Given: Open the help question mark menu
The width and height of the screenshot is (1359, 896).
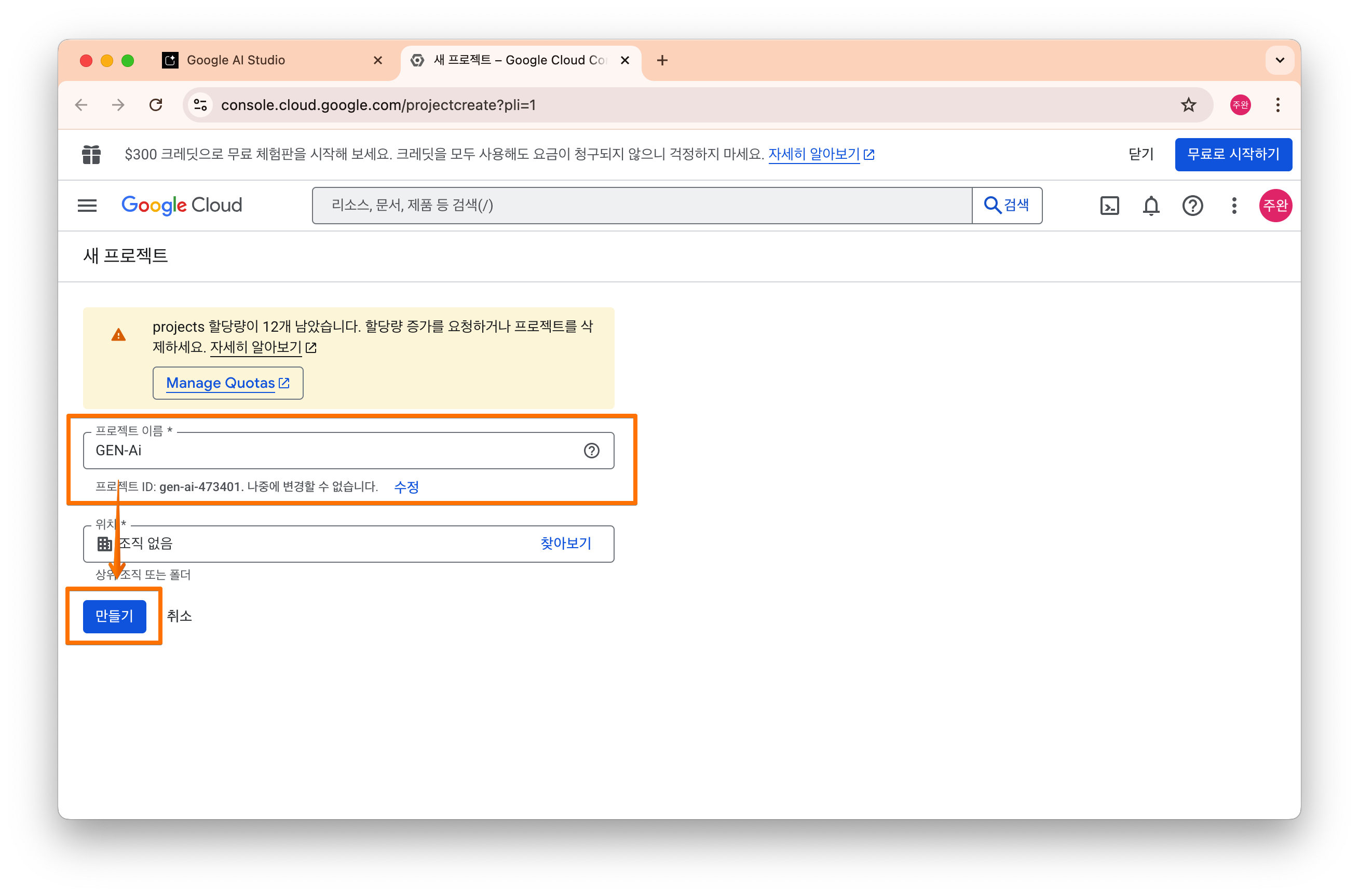Looking at the screenshot, I should tap(1192, 206).
